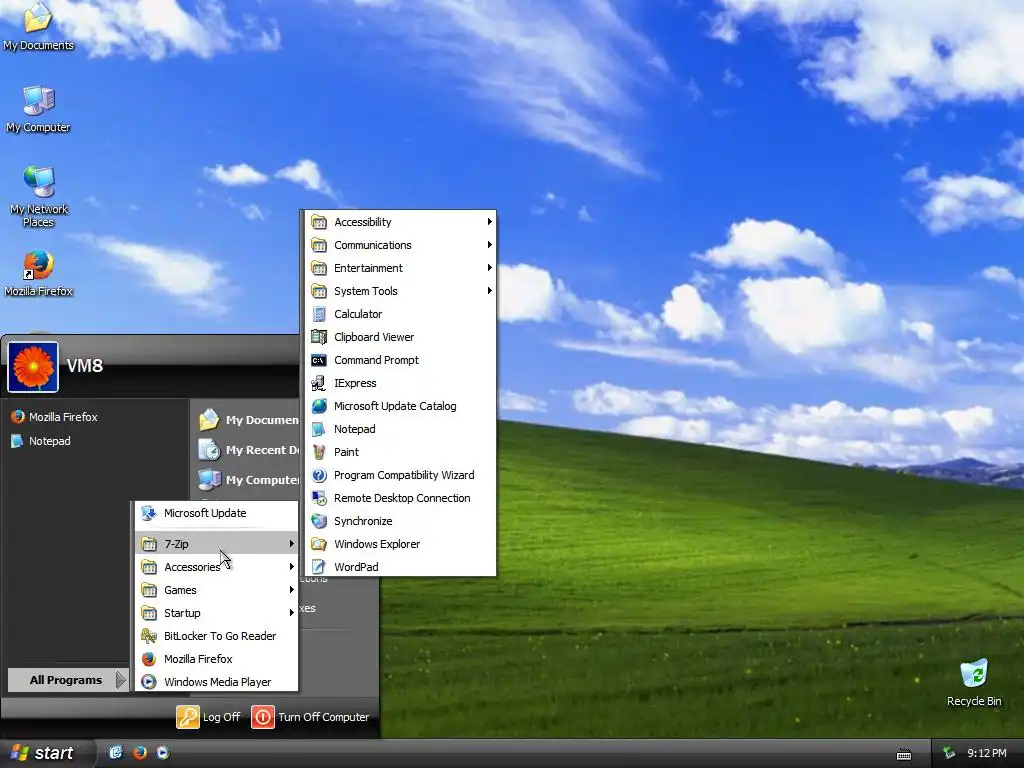Click the Communications folder entry
1024x768 pixels.
(400, 245)
